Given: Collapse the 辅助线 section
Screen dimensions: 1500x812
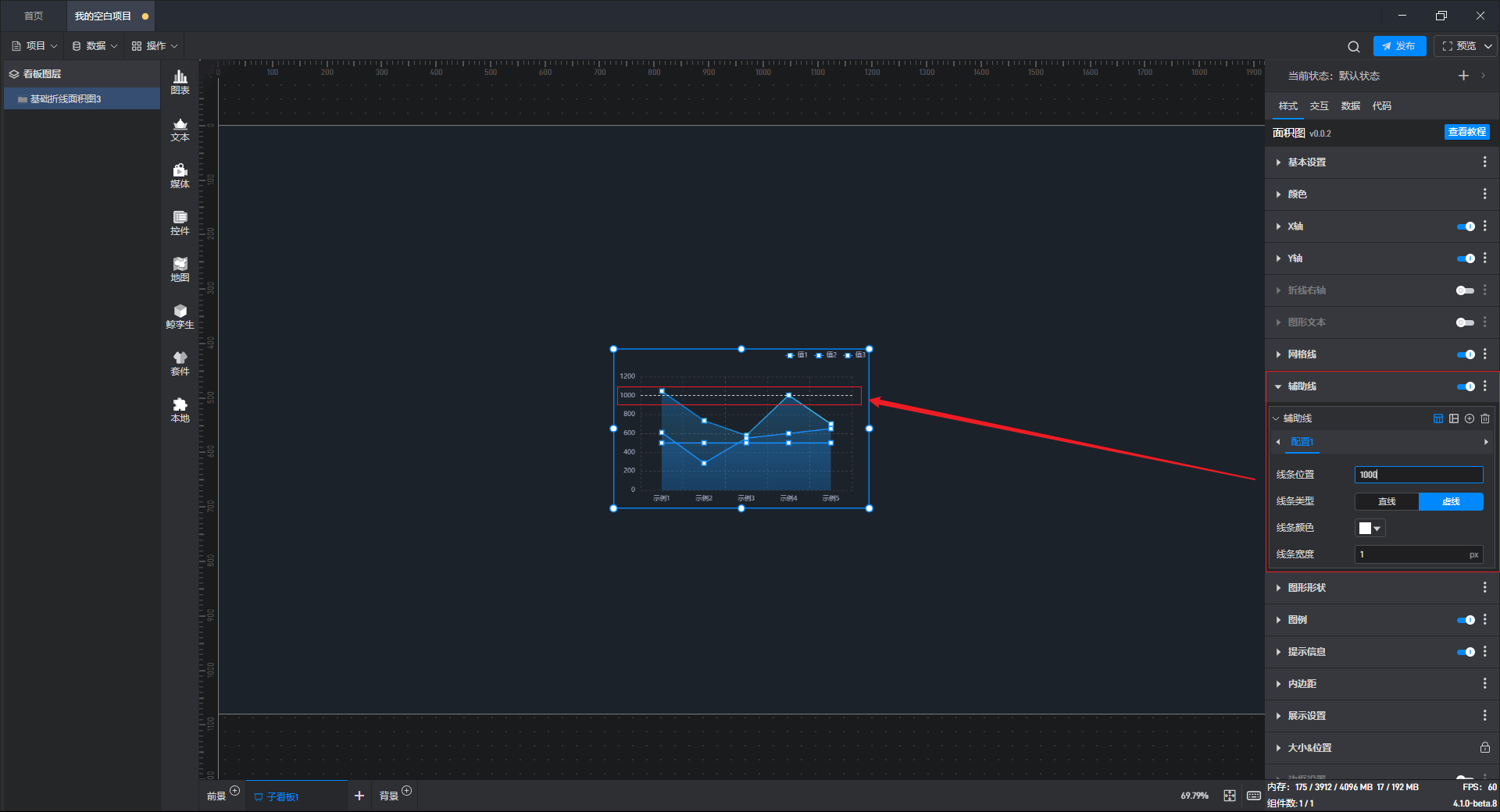Looking at the screenshot, I should point(1278,386).
